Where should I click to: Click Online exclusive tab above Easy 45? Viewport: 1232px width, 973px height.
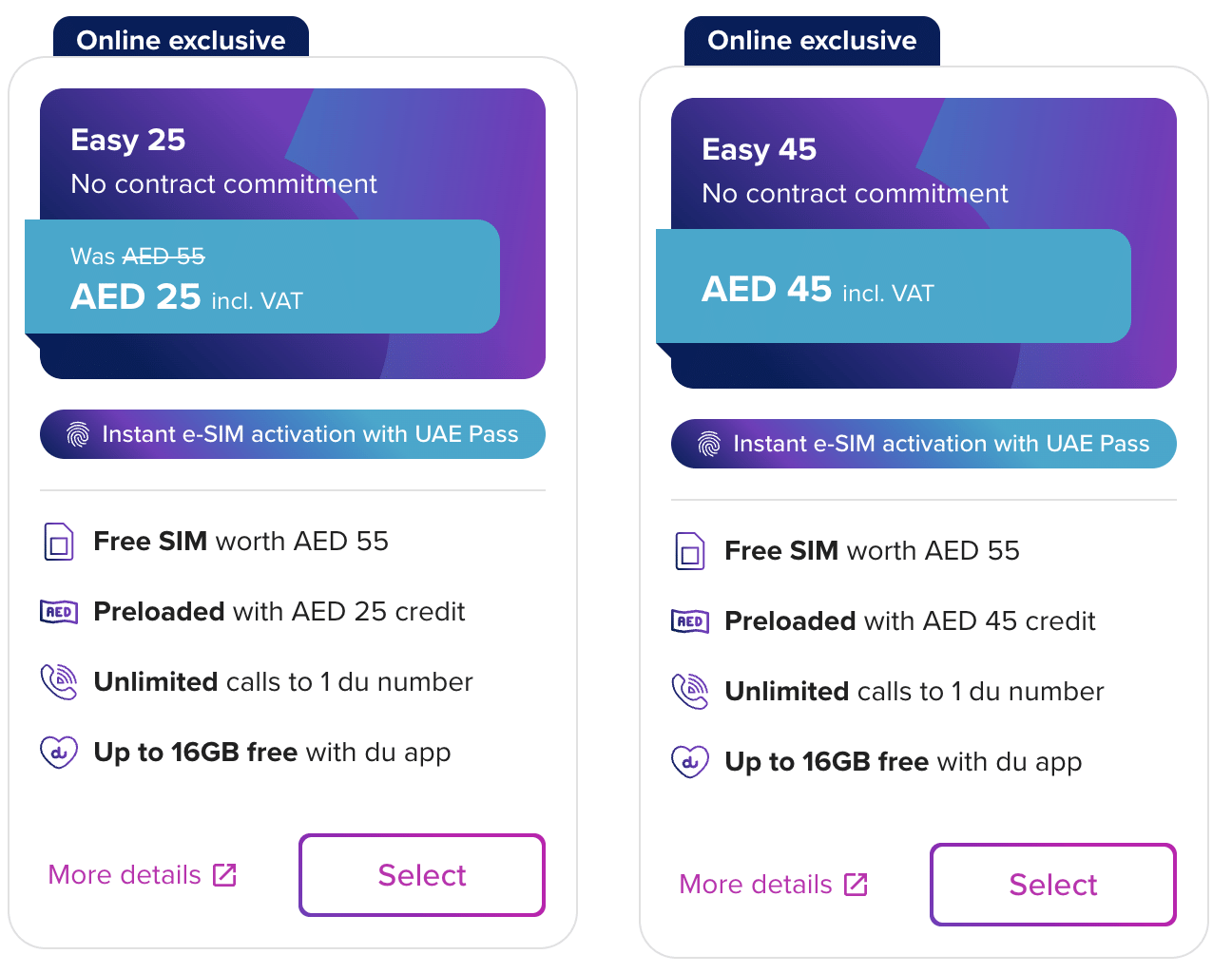(x=812, y=40)
